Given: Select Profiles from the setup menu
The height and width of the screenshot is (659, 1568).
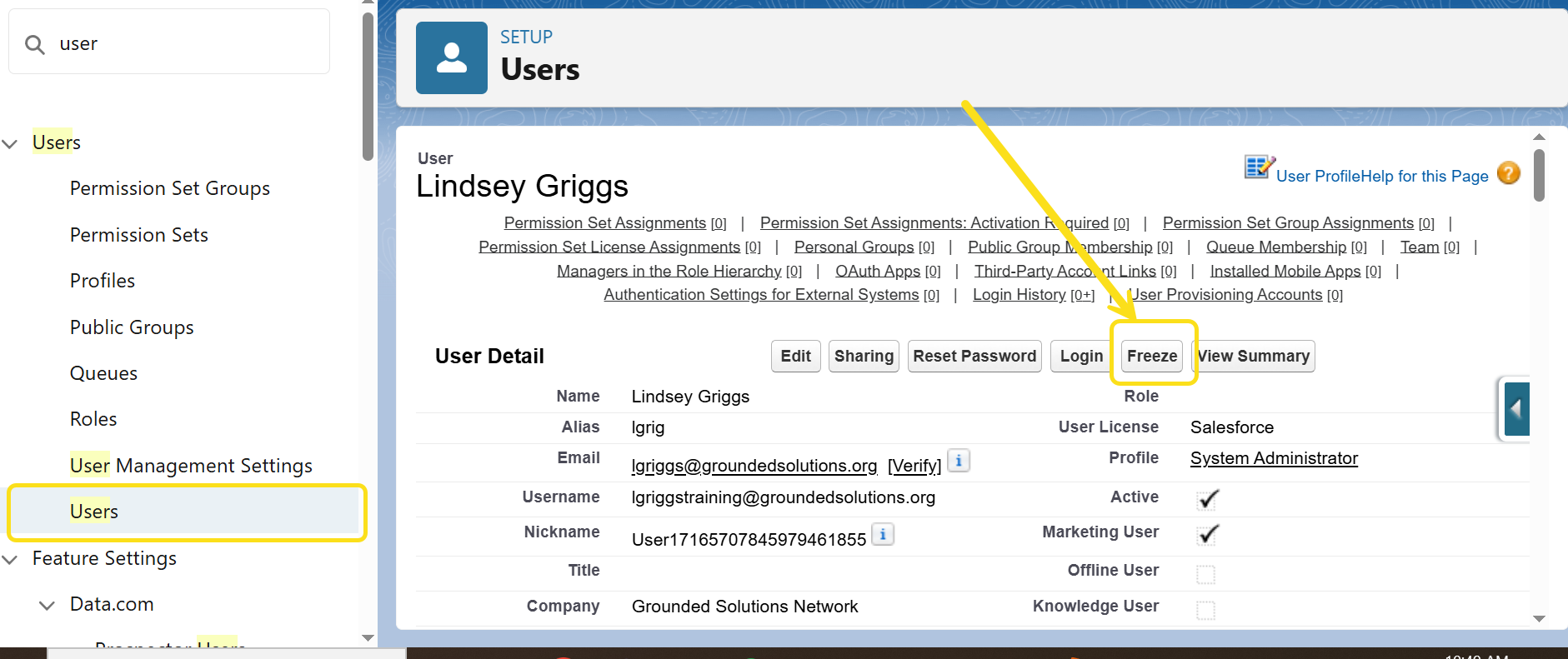Looking at the screenshot, I should [x=102, y=281].
